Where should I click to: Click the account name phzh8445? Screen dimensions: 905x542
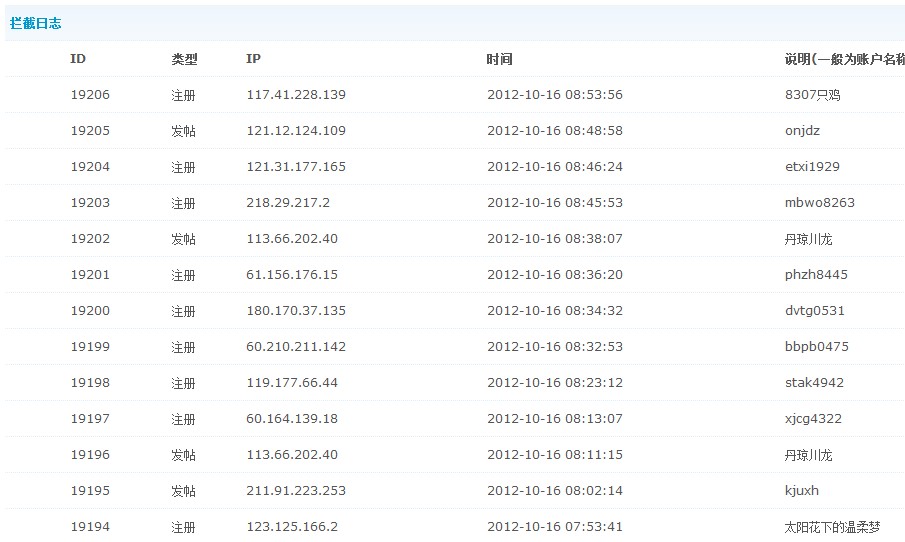tap(816, 275)
